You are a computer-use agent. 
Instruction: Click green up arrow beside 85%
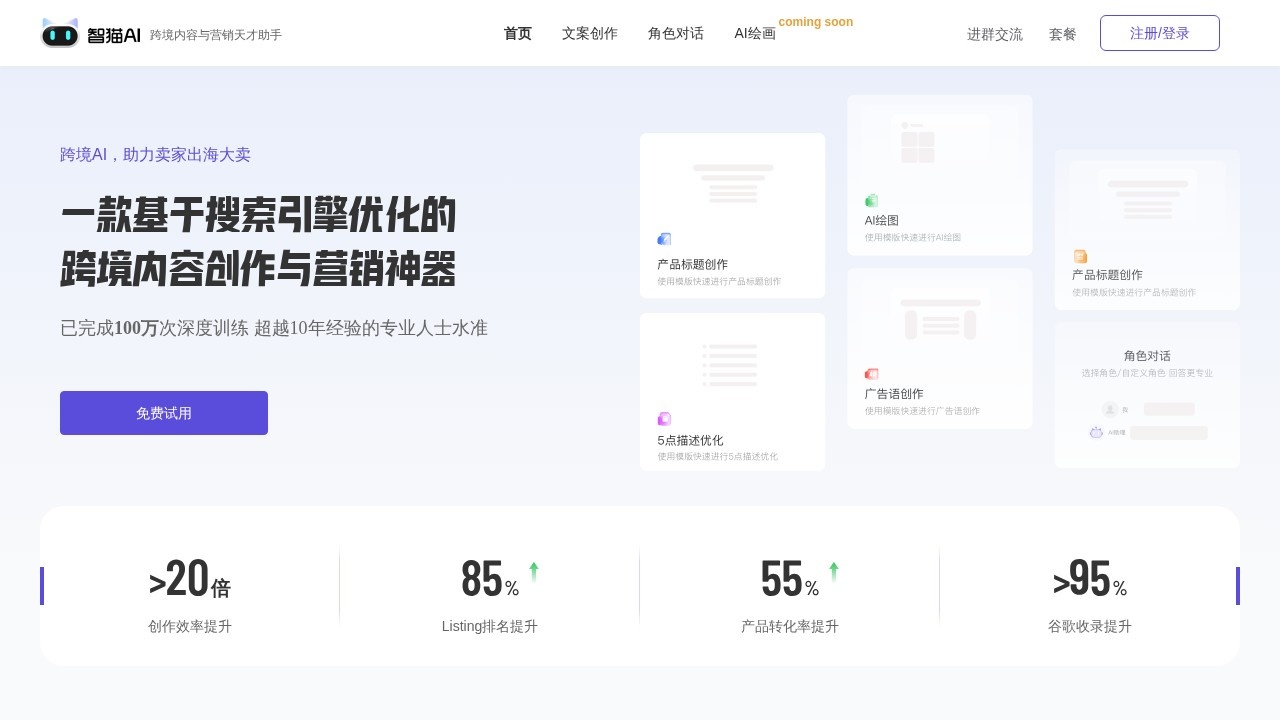point(534,571)
